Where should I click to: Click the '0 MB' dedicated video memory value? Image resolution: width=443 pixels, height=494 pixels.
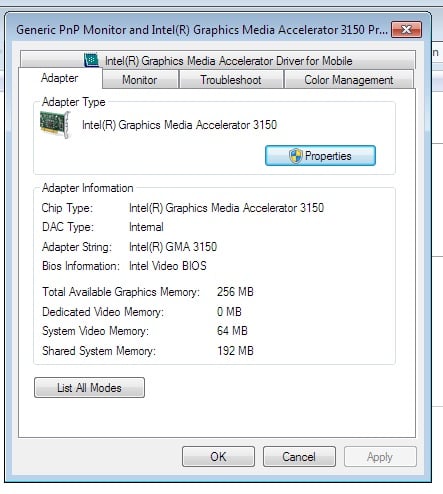229,312
